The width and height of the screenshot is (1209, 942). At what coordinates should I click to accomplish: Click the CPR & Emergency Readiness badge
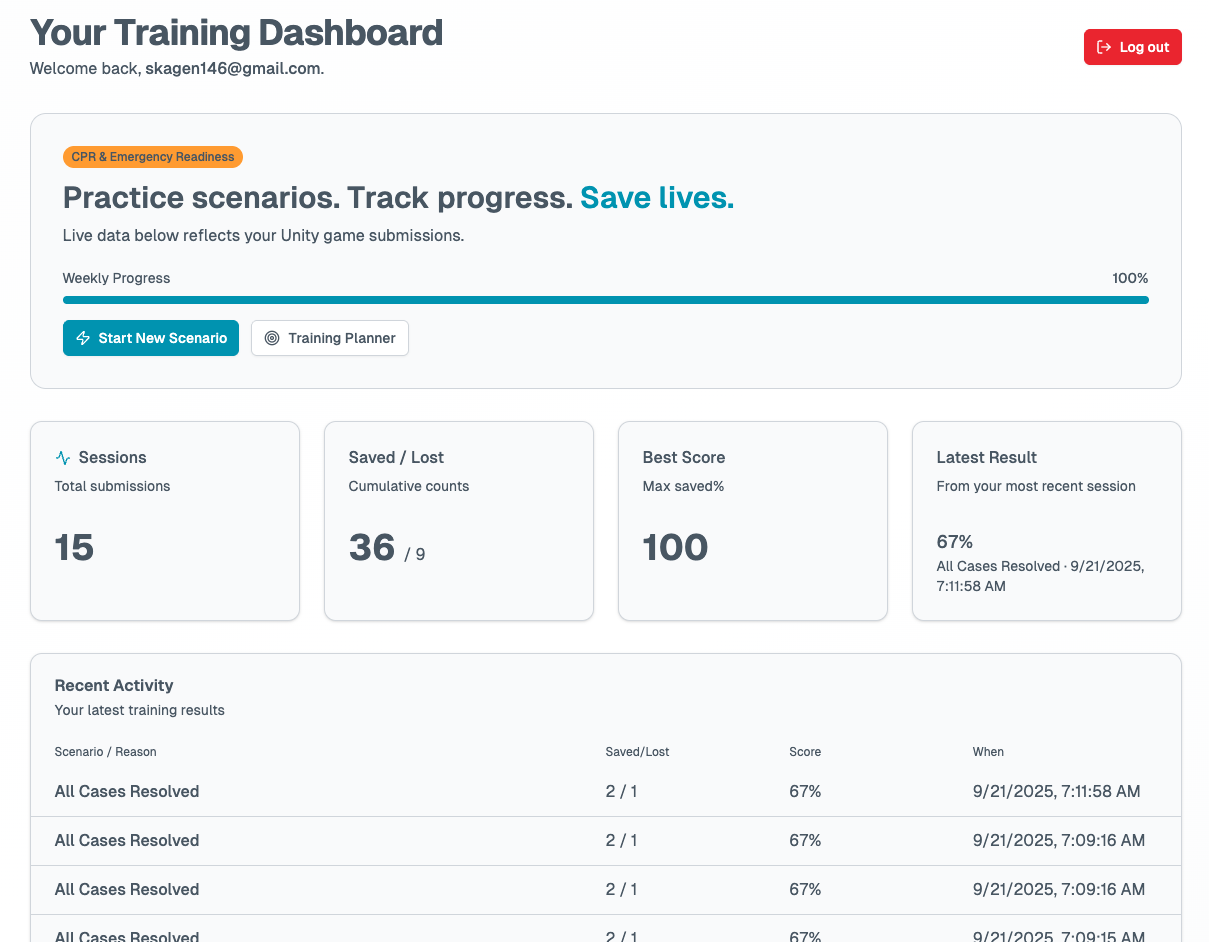pyautogui.click(x=153, y=157)
